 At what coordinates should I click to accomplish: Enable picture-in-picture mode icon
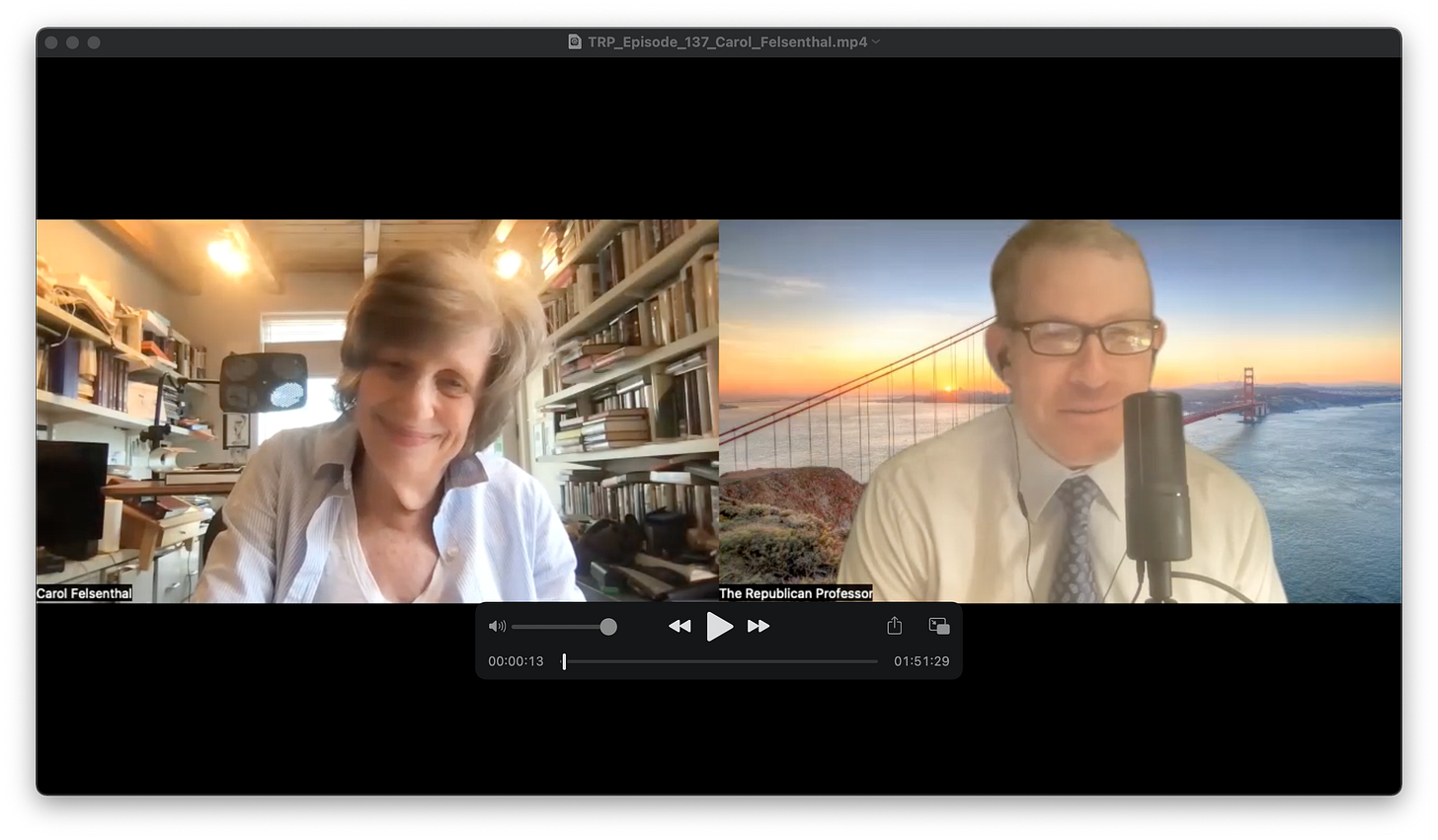(x=939, y=626)
